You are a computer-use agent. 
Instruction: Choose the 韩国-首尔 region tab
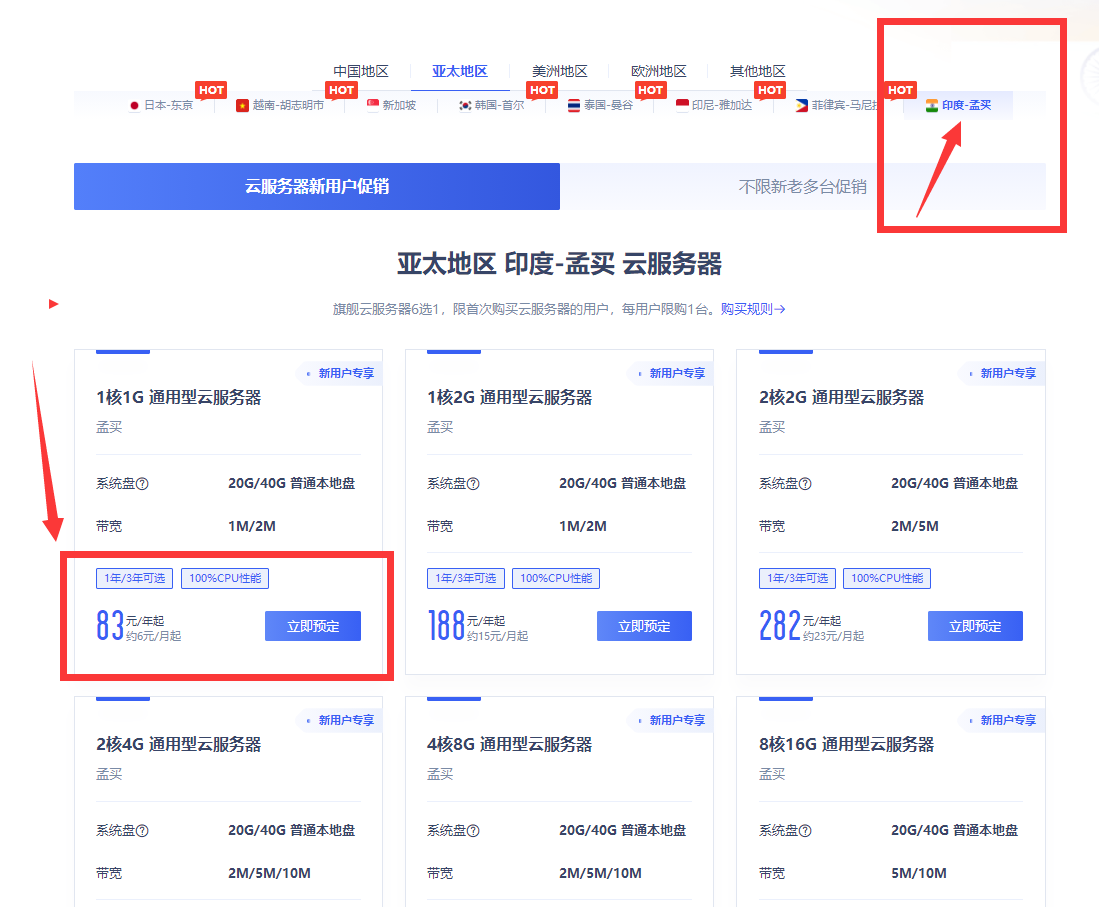(x=490, y=105)
